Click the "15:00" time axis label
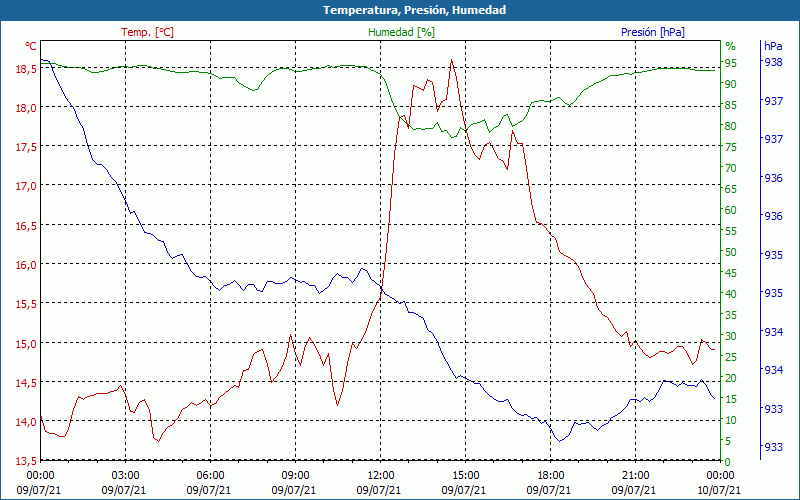Viewport: 800px width, 500px height. [x=466, y=476]
